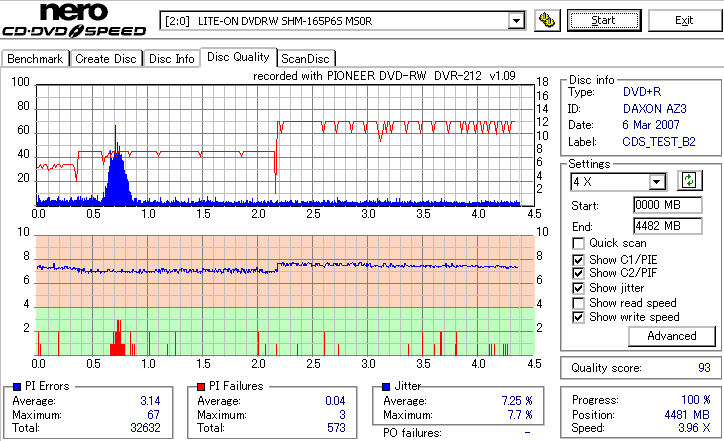Click the Start MB input field
The height and width of the screenshot is (441, 724).
(668, 205)
